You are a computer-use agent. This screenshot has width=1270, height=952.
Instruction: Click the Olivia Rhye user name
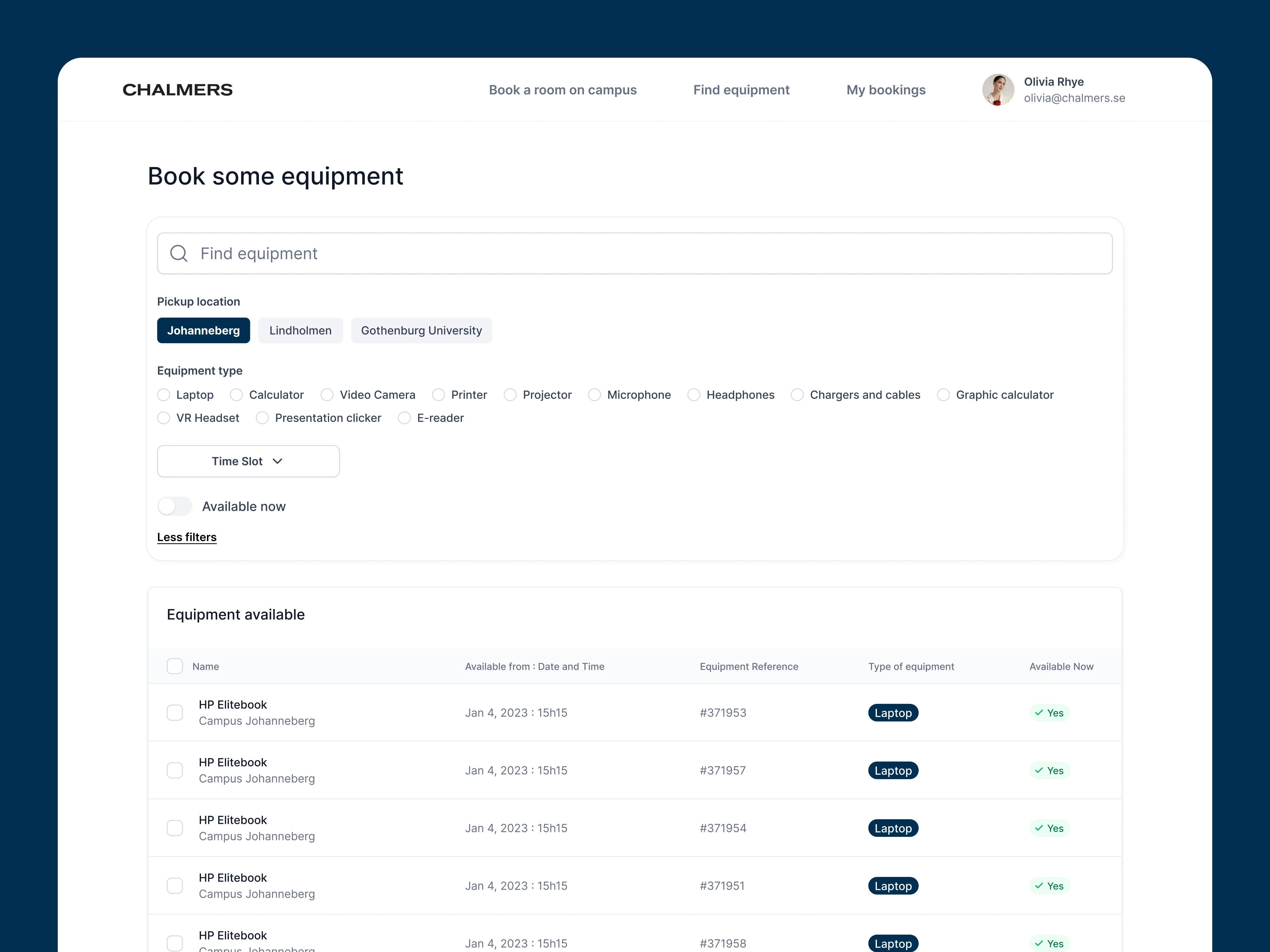click(1054, 81)
